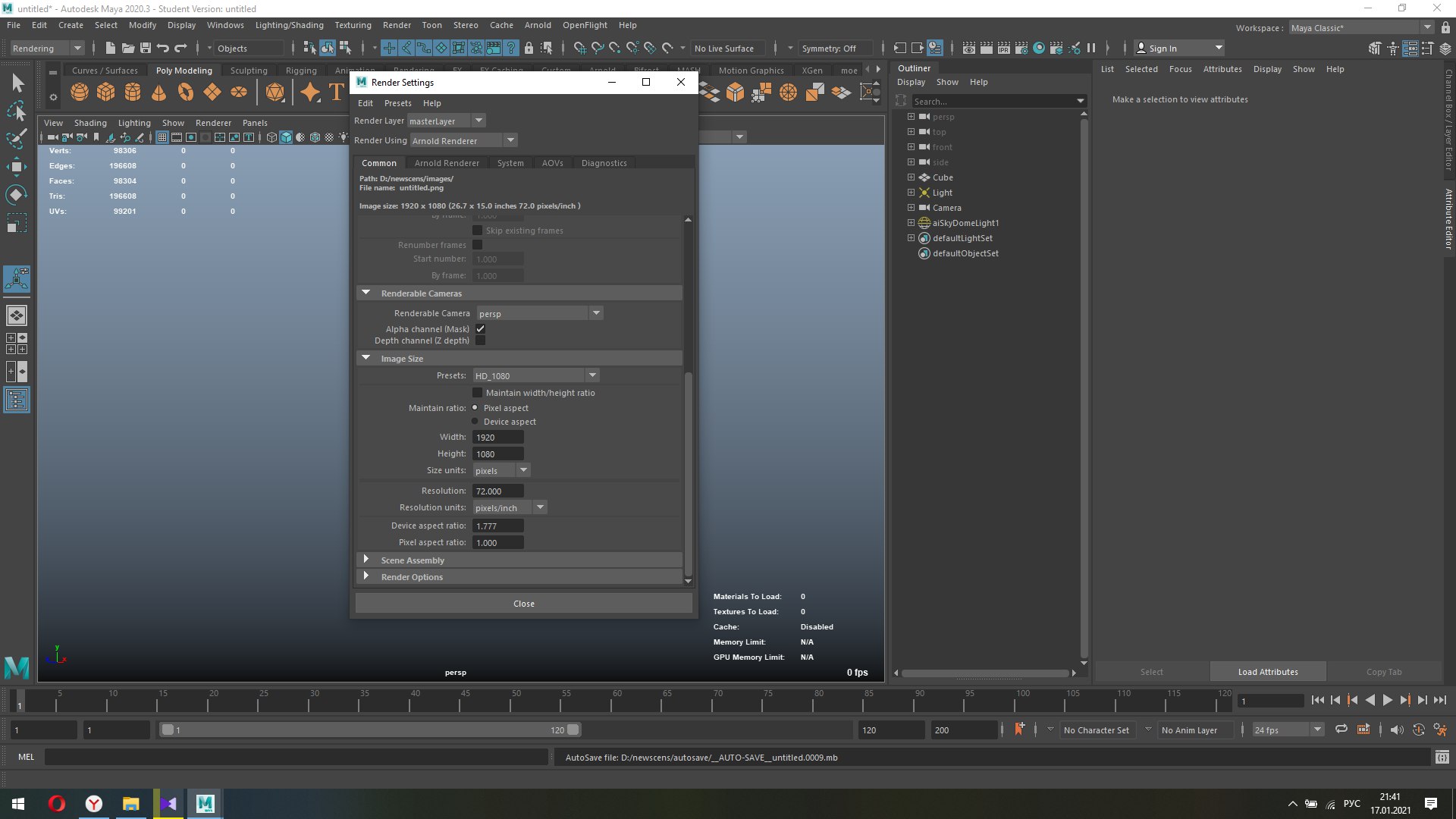Activate the Paint selection tool
This screenshot has width=1456, height=819.
[x=17, y=139]
